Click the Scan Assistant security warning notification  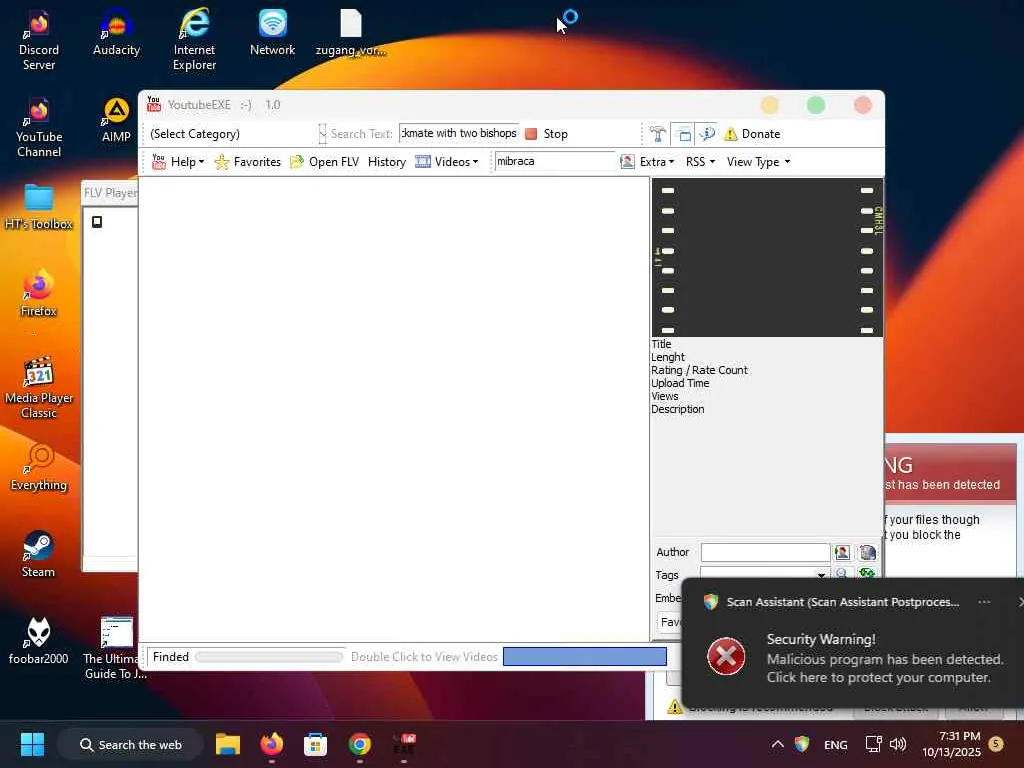pos(852,643)
